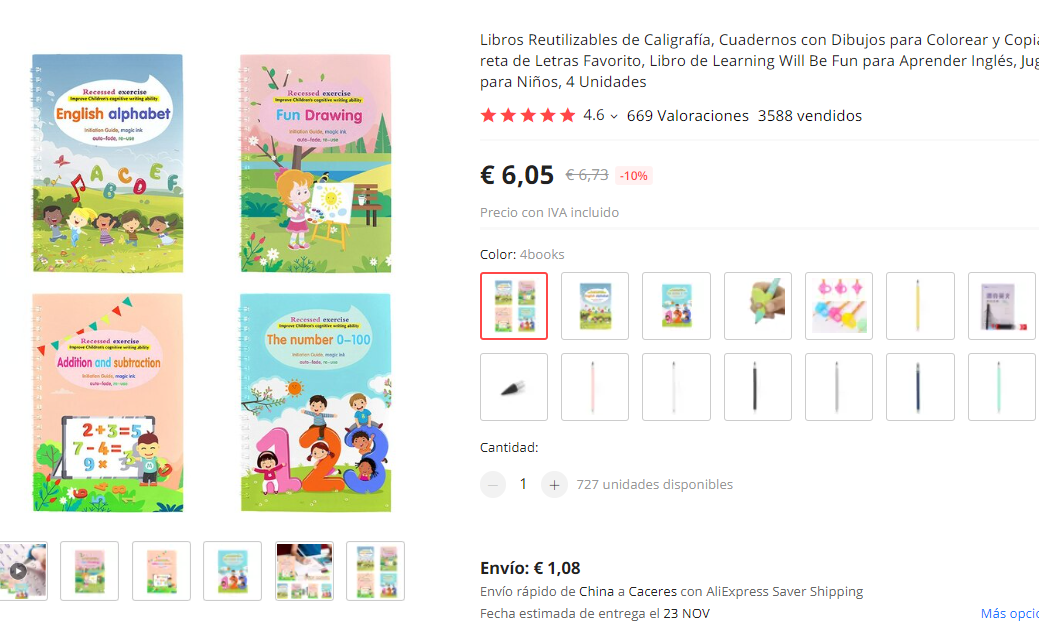This screenshot has height=634, width=1039.
Task: Pick the black pen tip refill variant
Action: click(514, 387)
